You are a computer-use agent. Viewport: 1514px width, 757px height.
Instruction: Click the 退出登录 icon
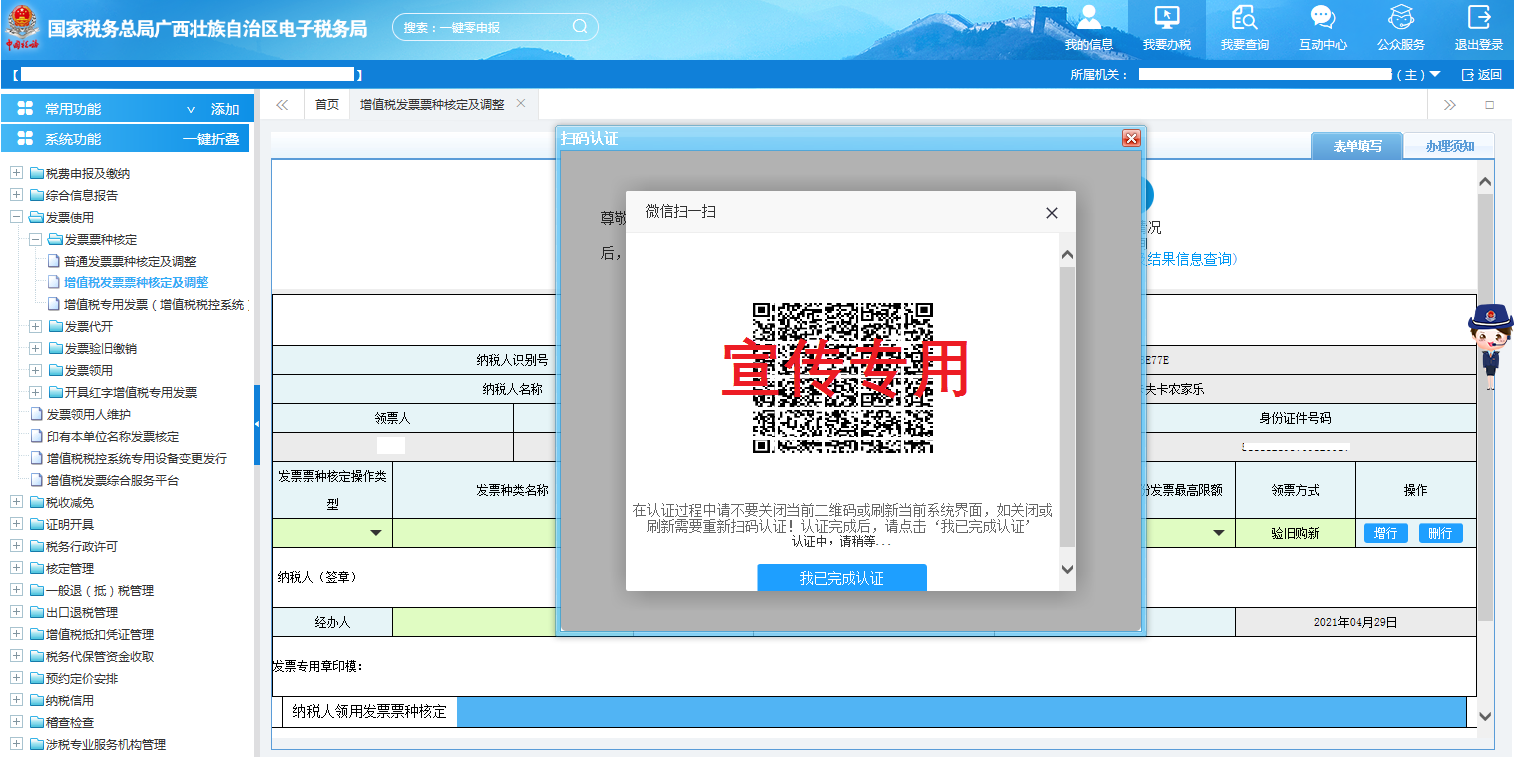point(1478,19)
